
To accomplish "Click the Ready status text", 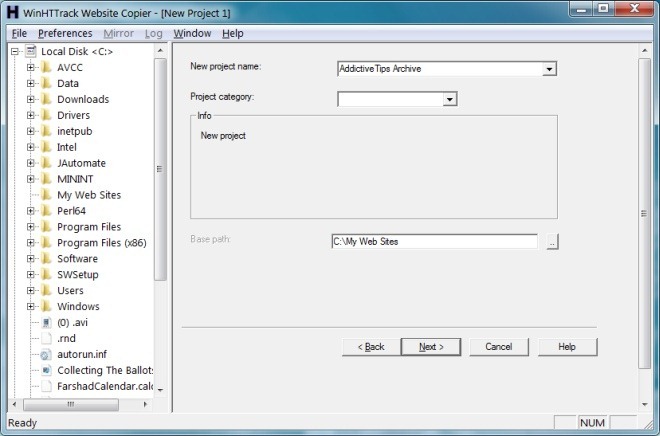I will (x=23, y=423).
